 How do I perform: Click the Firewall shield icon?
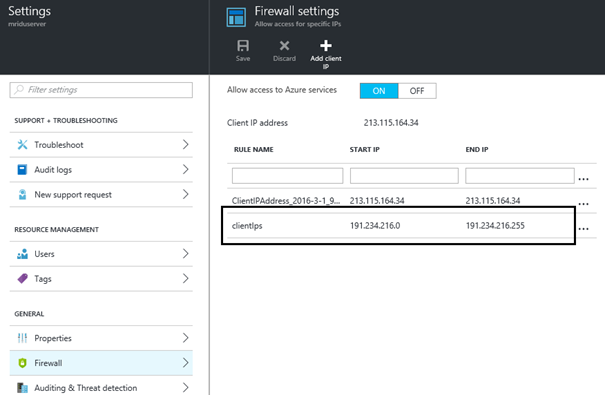pos(22,363)
